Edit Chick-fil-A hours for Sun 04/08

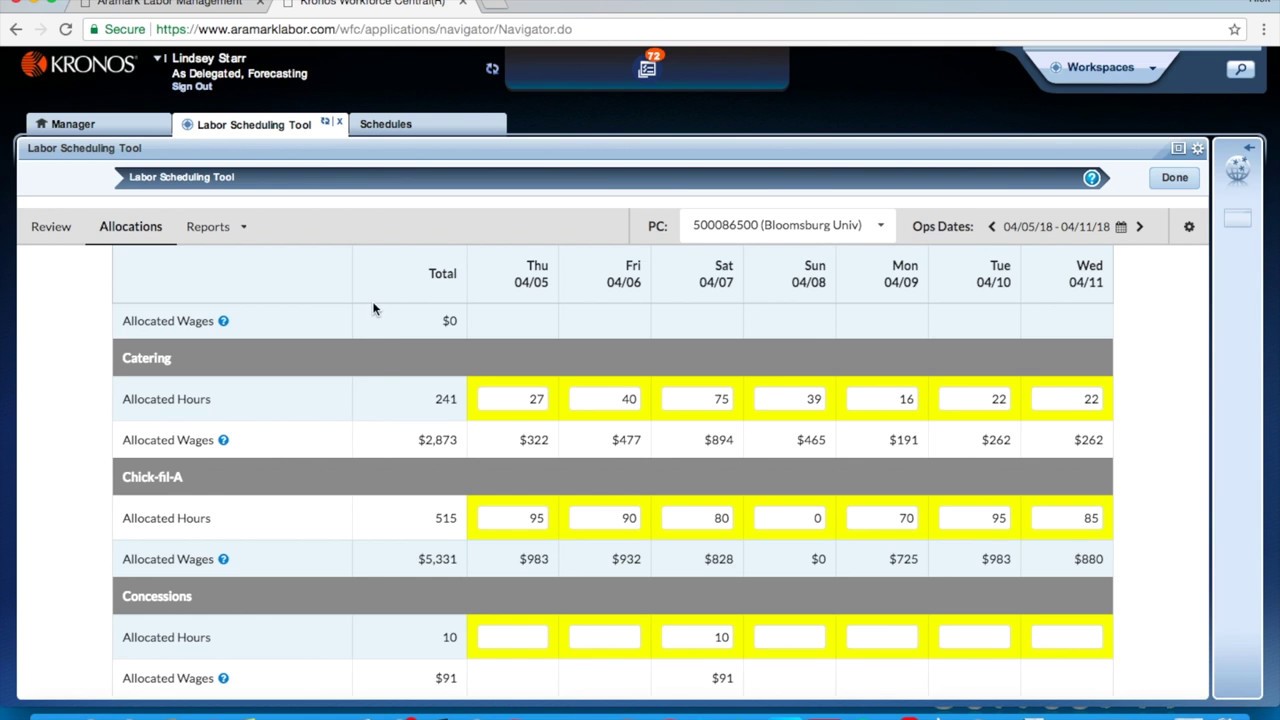[x=790, y=518]
